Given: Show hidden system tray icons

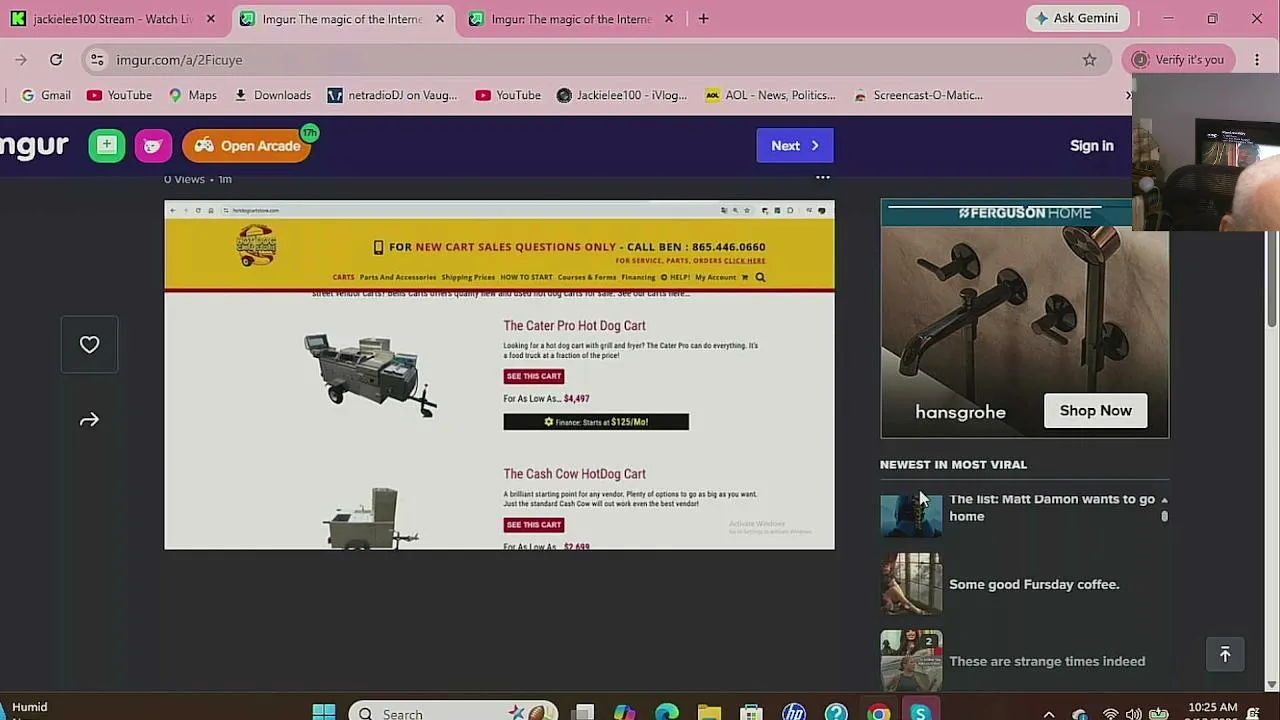Looking at the screenshot, I should point(1049,714).
